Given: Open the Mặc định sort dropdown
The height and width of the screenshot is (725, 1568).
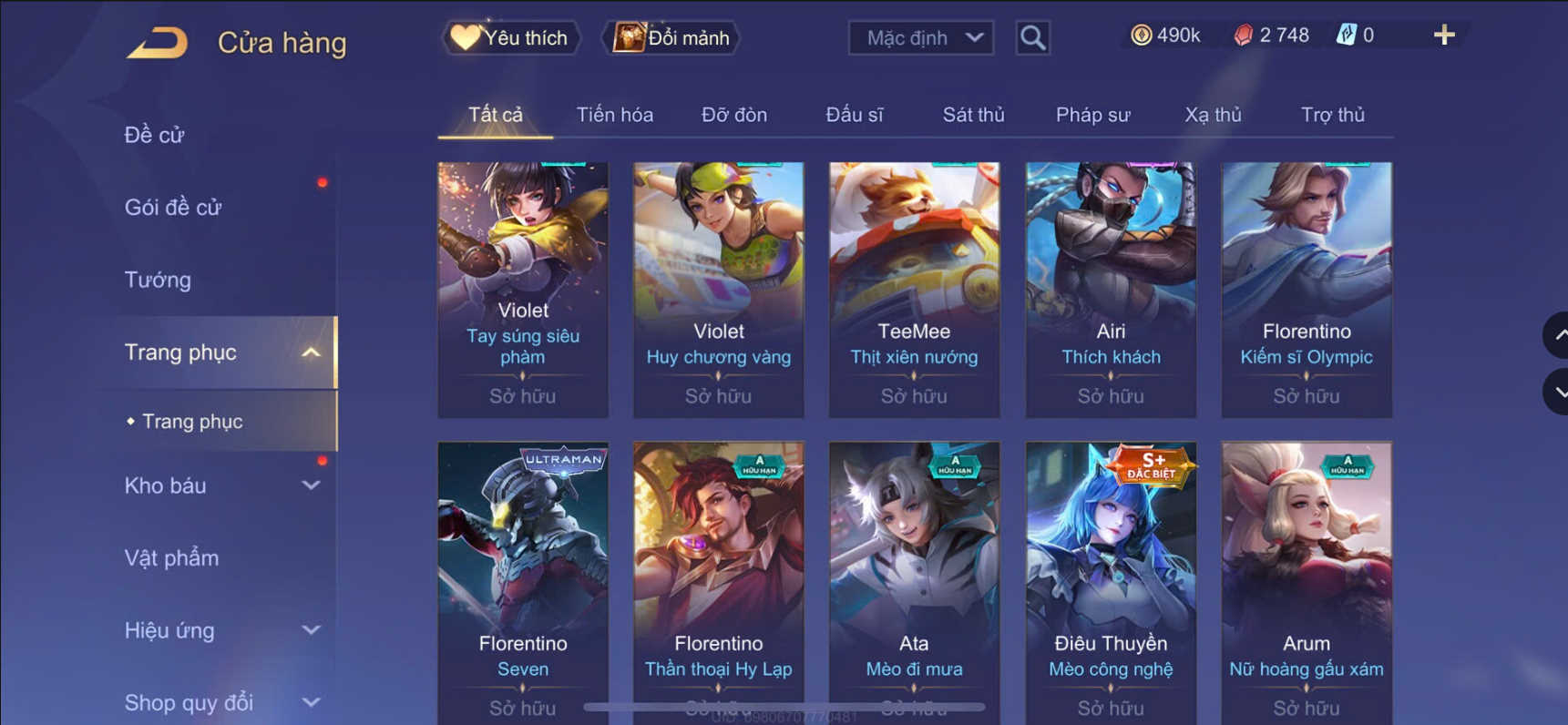Looking at the screenshot, I should [x=921, y=37].
